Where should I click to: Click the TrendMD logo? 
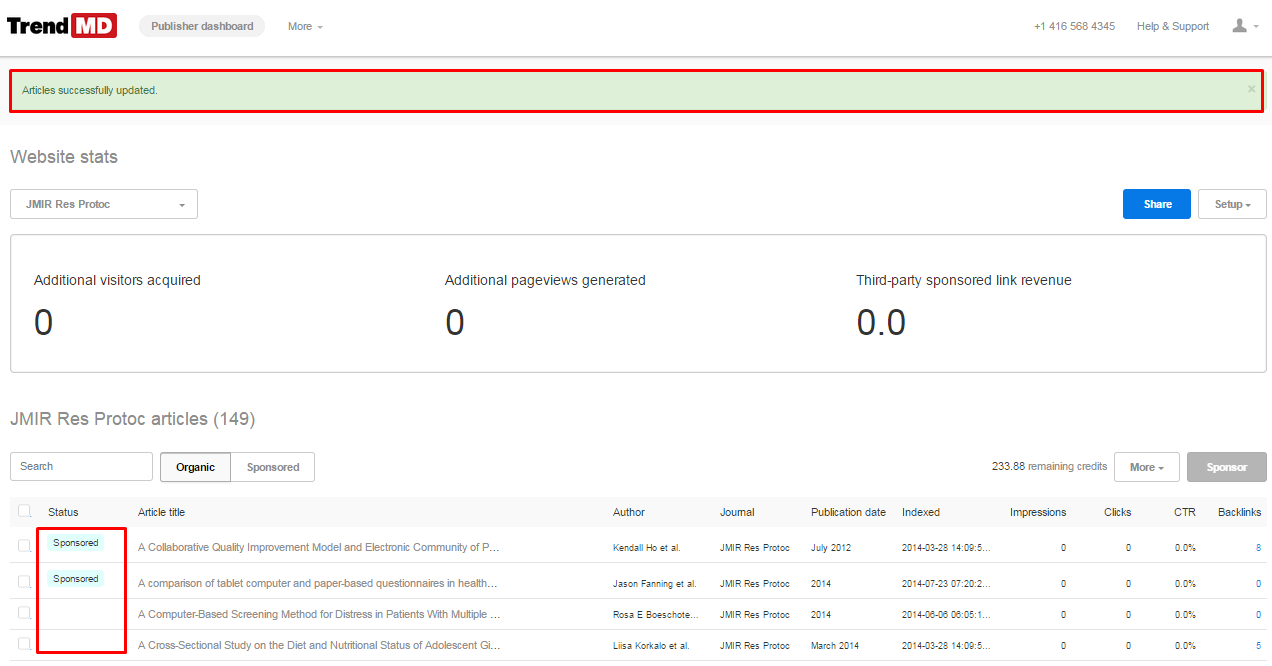62,26
